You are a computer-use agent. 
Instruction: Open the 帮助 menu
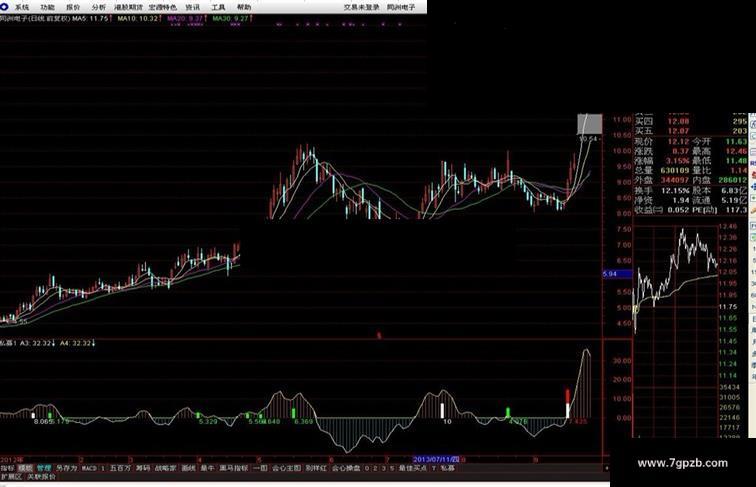coord(244,7)
